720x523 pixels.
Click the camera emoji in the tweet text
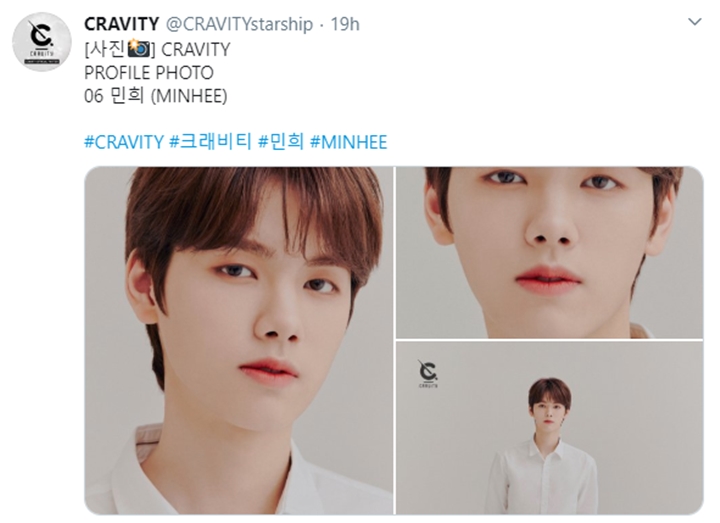pyautogui.click(x=138, y=48)
